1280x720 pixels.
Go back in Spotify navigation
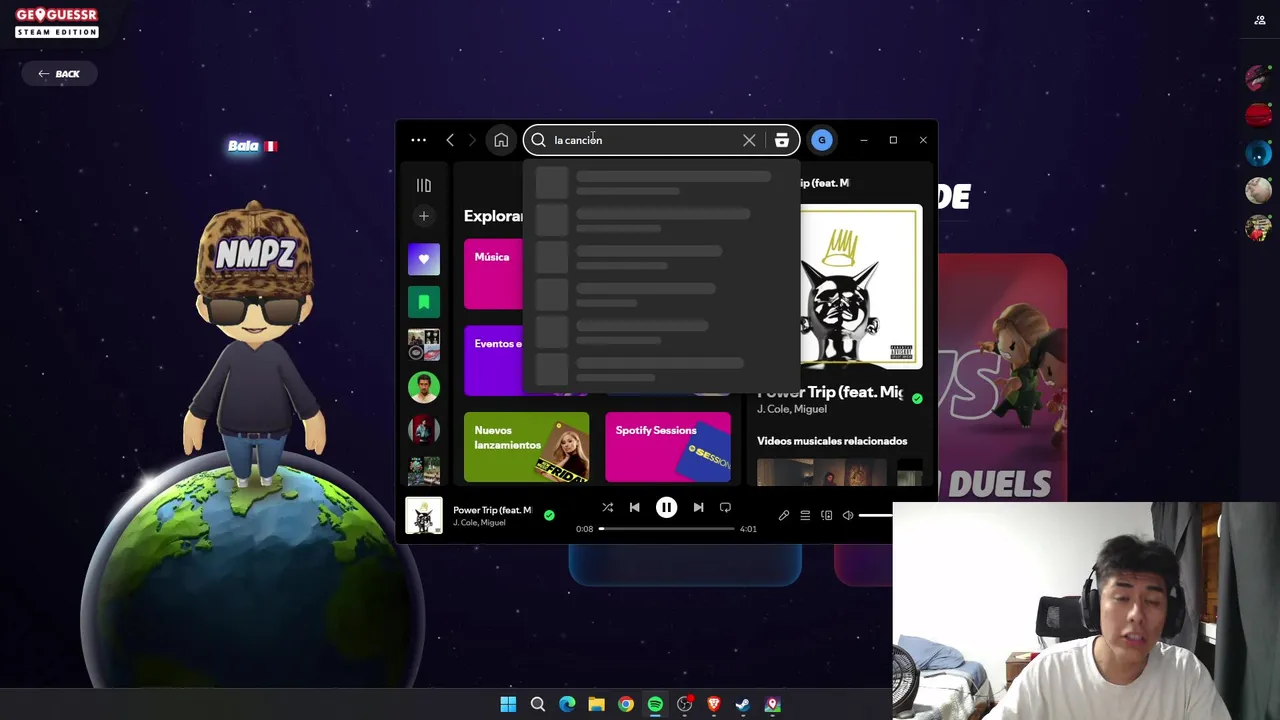point(450,140)
